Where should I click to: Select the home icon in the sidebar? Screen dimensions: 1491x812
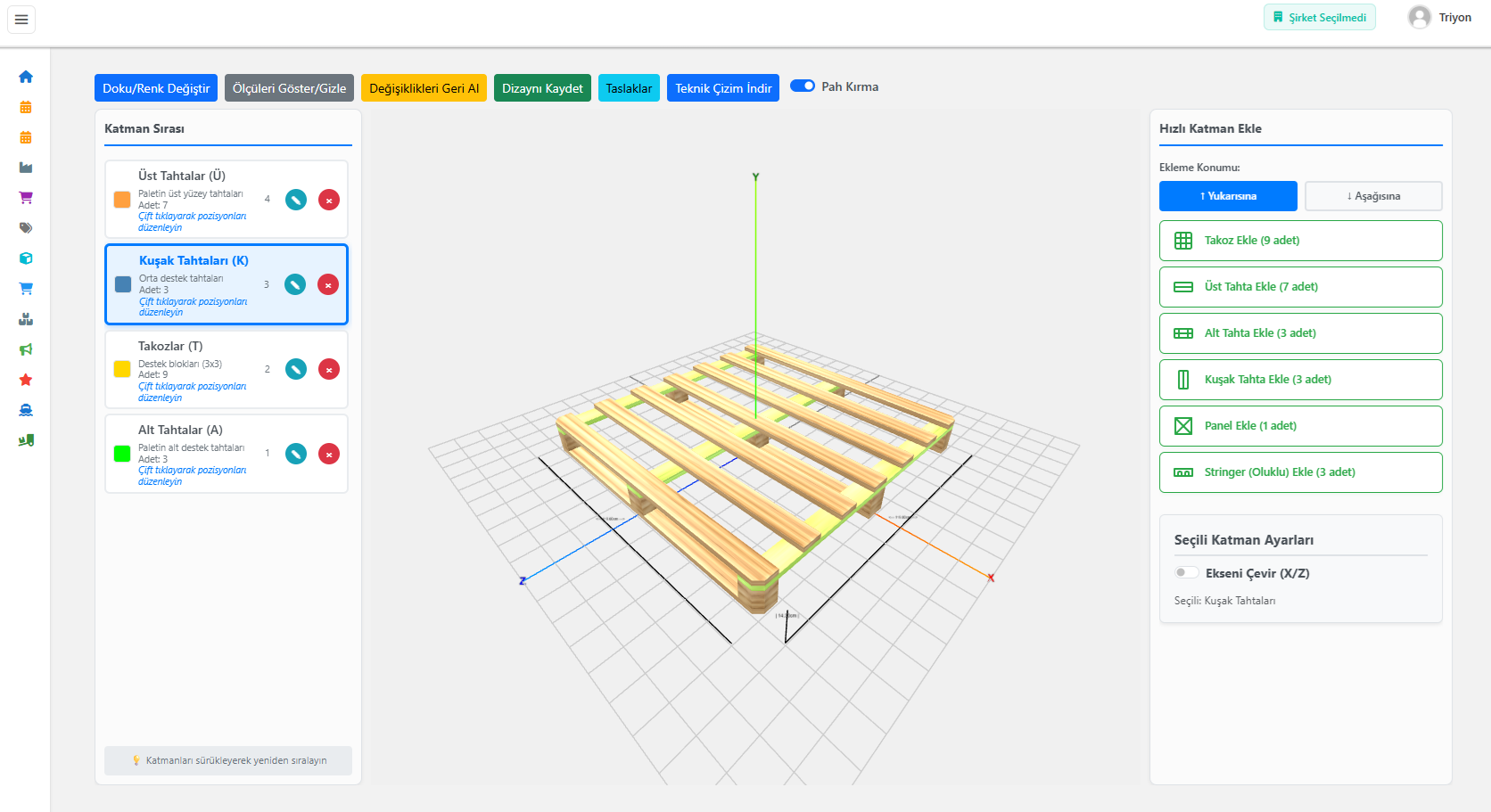pyautogui.click(x=25, y=77)
